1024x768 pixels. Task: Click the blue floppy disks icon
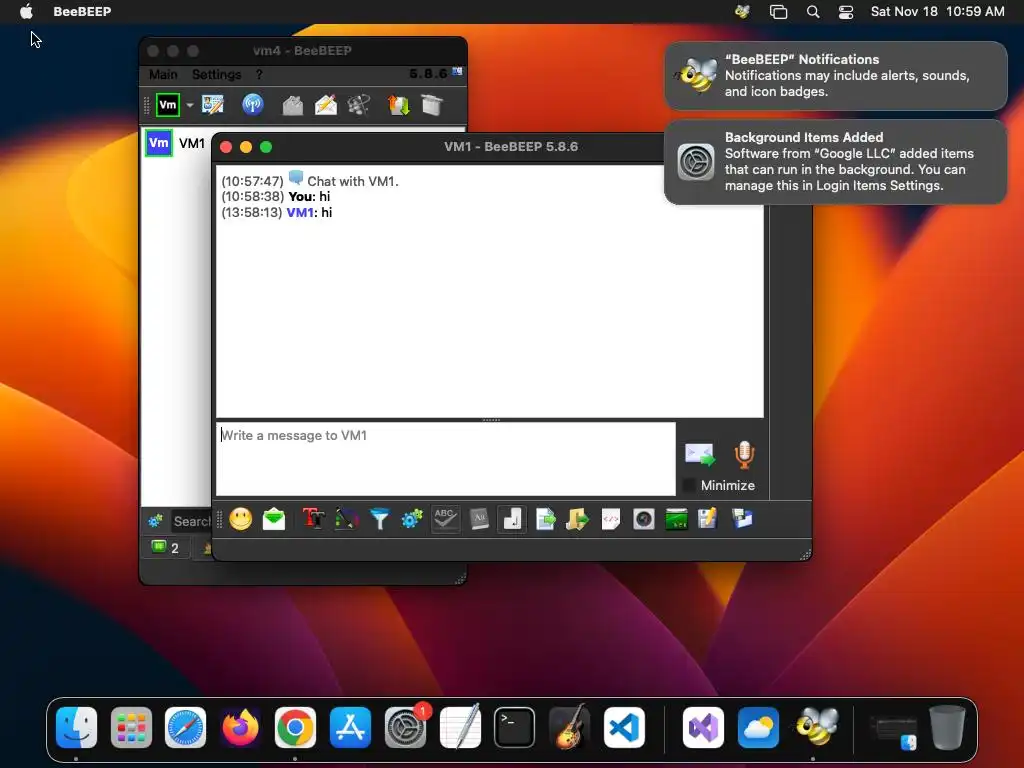742,519
